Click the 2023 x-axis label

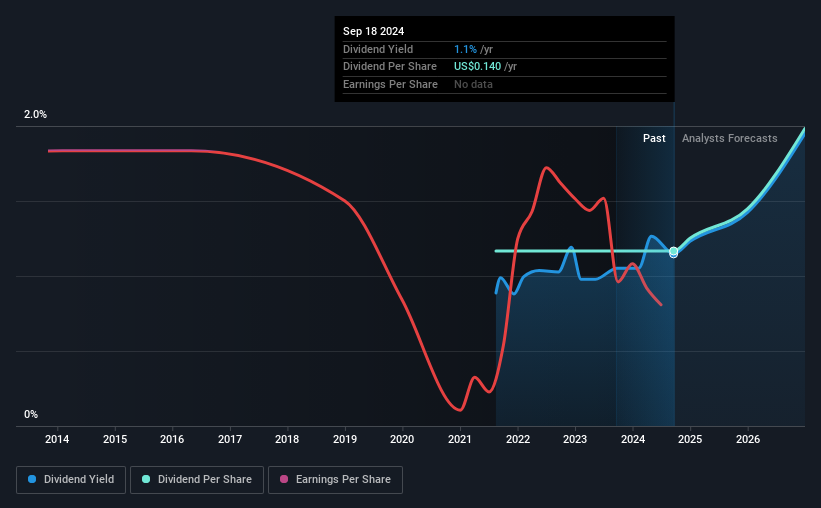pyautogui.click(x=575, y=439)
